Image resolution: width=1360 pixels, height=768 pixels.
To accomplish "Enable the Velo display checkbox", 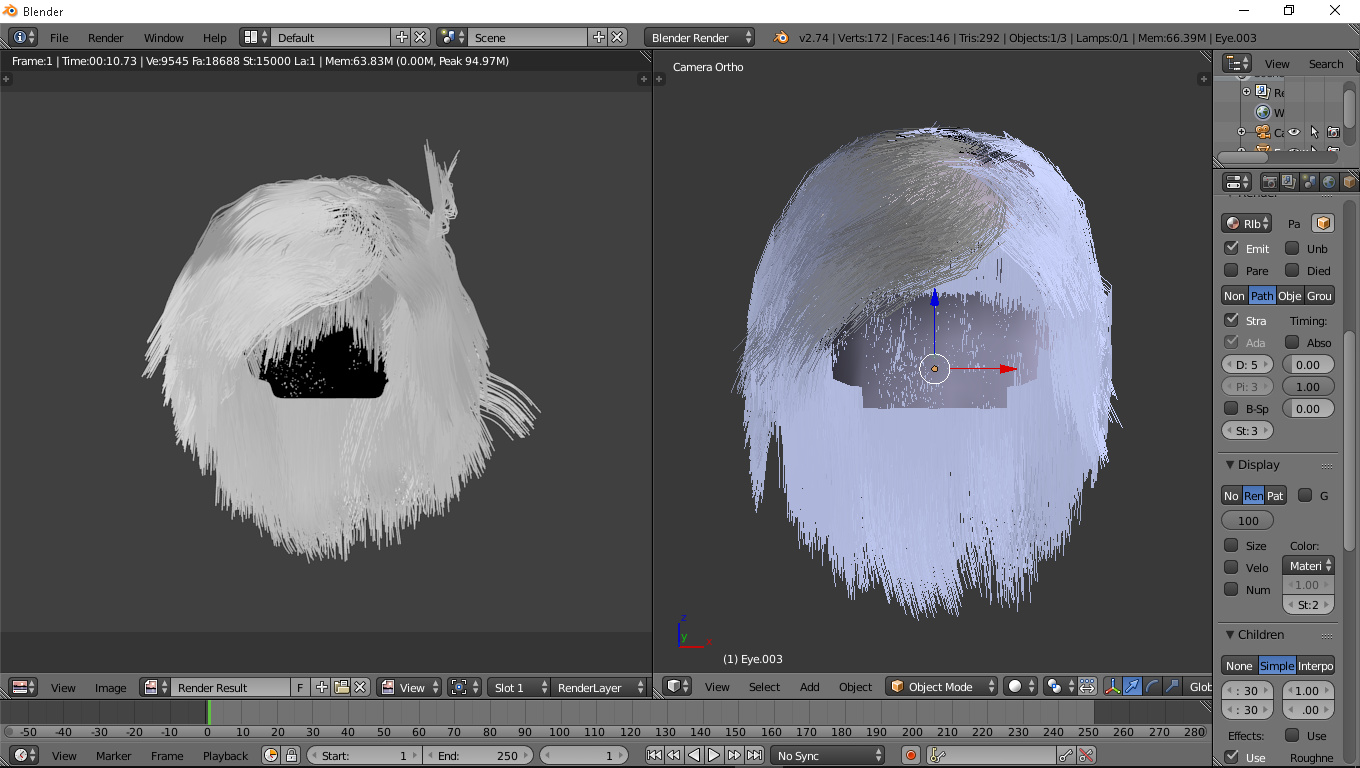I will coord(1231,567).
